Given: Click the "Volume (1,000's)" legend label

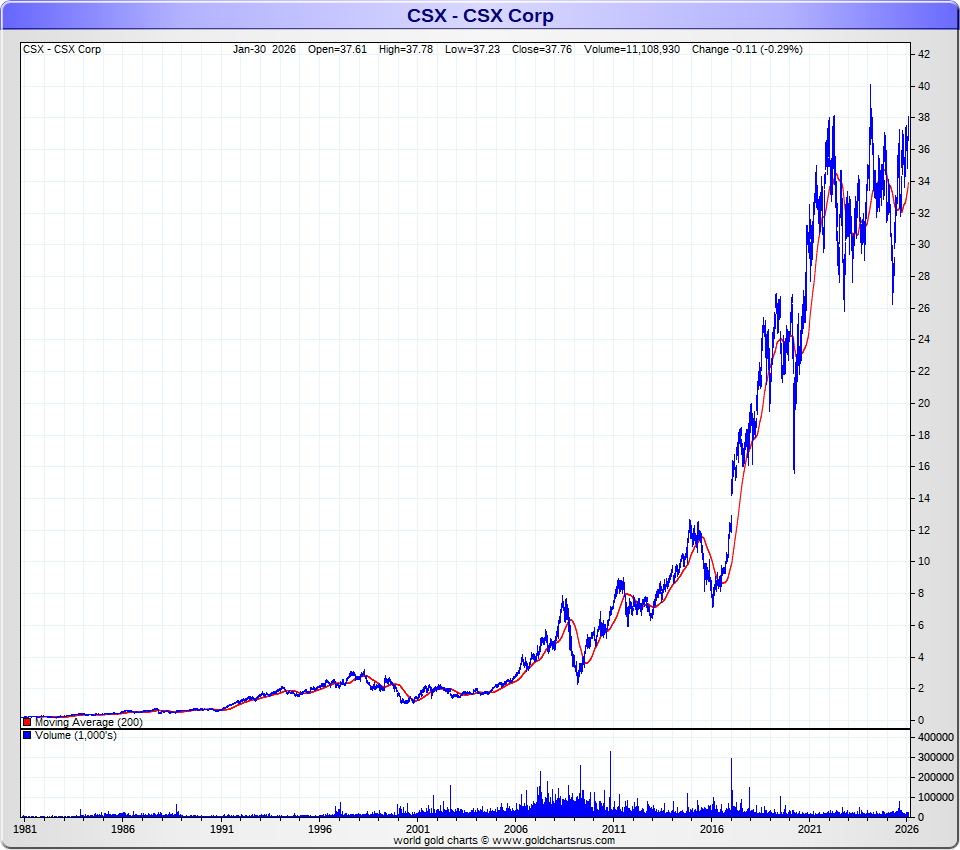Looking at the screenshot, I should 76,735.
